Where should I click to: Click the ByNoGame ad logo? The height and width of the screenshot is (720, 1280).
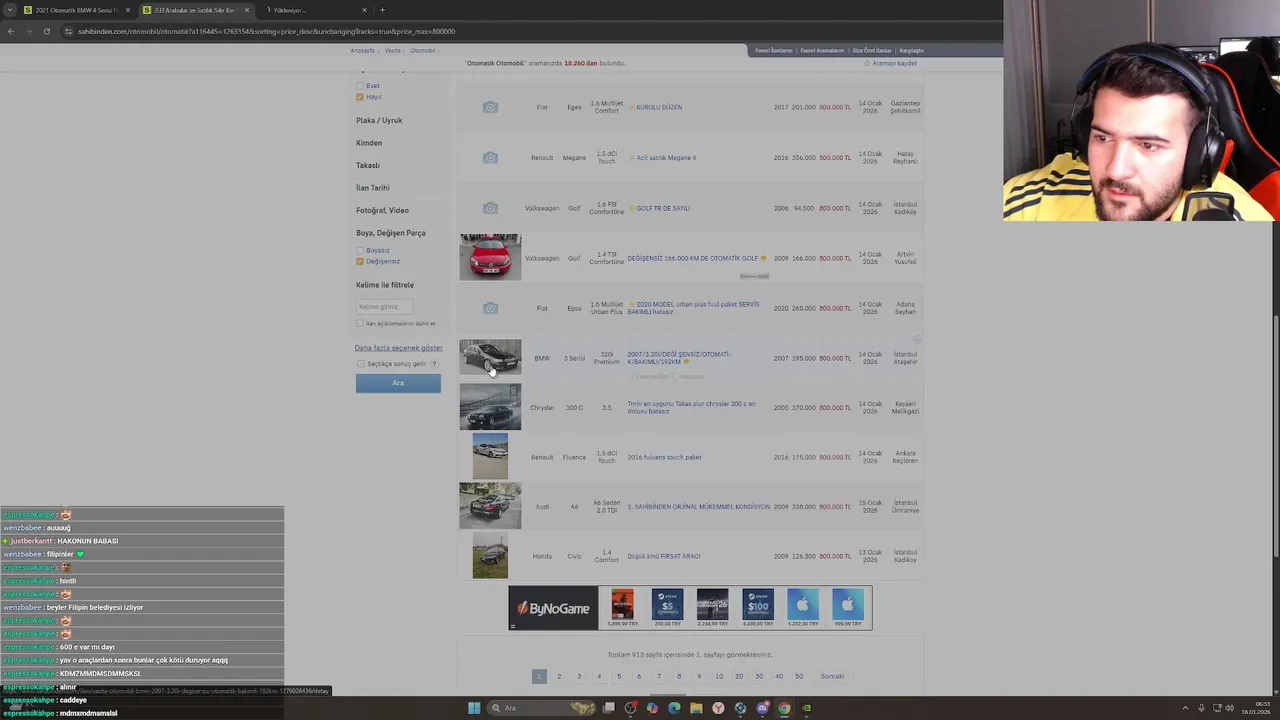click(553, 608)
